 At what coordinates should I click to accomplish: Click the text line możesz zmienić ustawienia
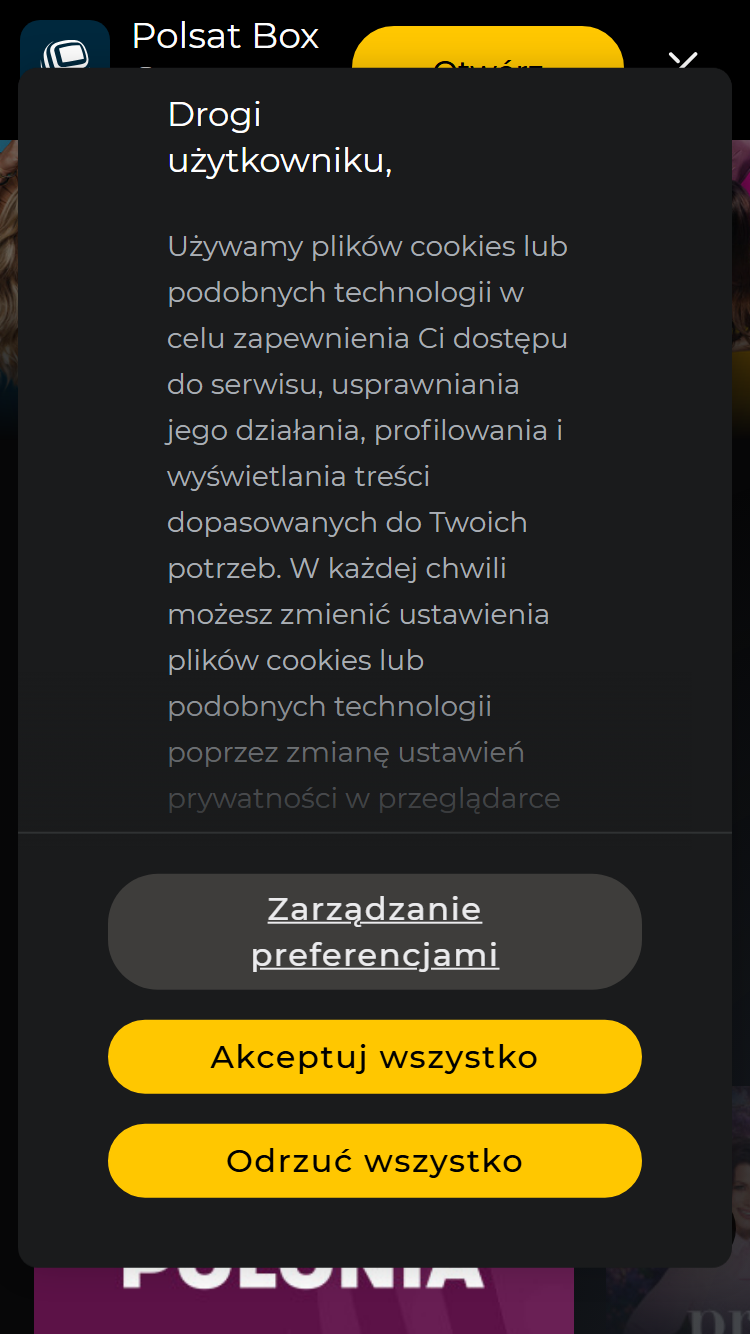(x=359, y=614)
